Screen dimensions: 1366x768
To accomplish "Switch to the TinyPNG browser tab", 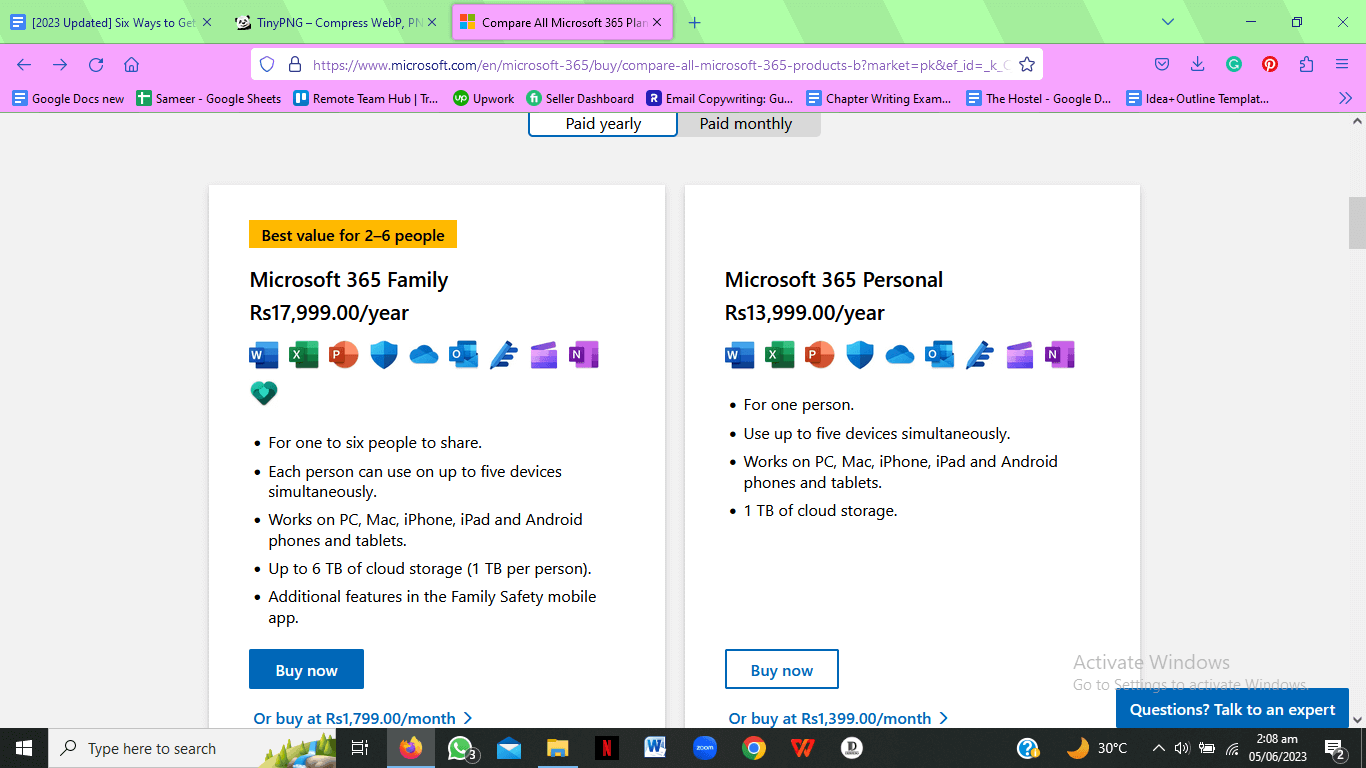I will pos(338,22).
